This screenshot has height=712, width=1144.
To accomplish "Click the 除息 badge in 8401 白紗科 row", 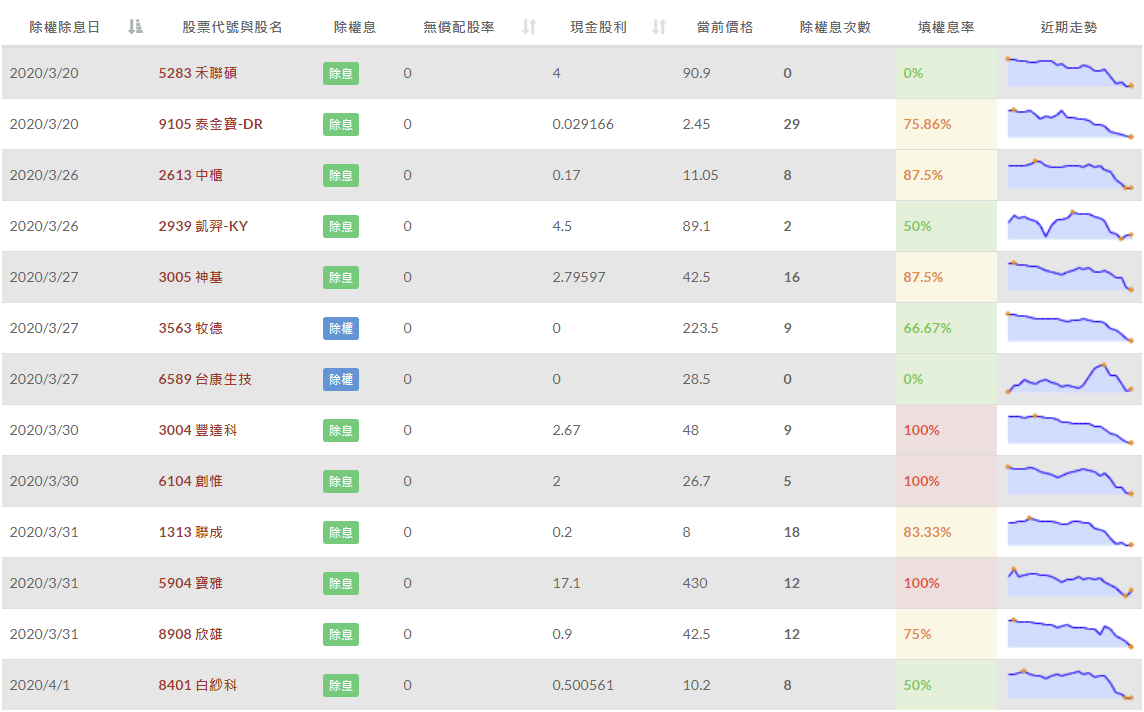I will [341, 686].
